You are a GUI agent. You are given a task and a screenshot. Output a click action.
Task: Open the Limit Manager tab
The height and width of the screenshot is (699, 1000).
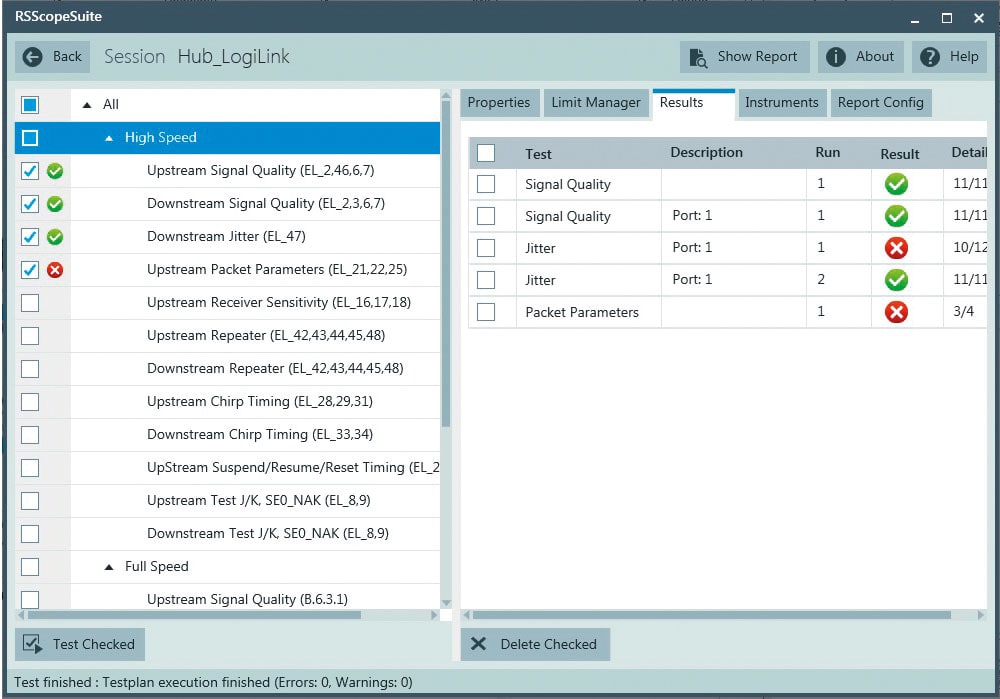pyautogui.click(x=596, y=103)
